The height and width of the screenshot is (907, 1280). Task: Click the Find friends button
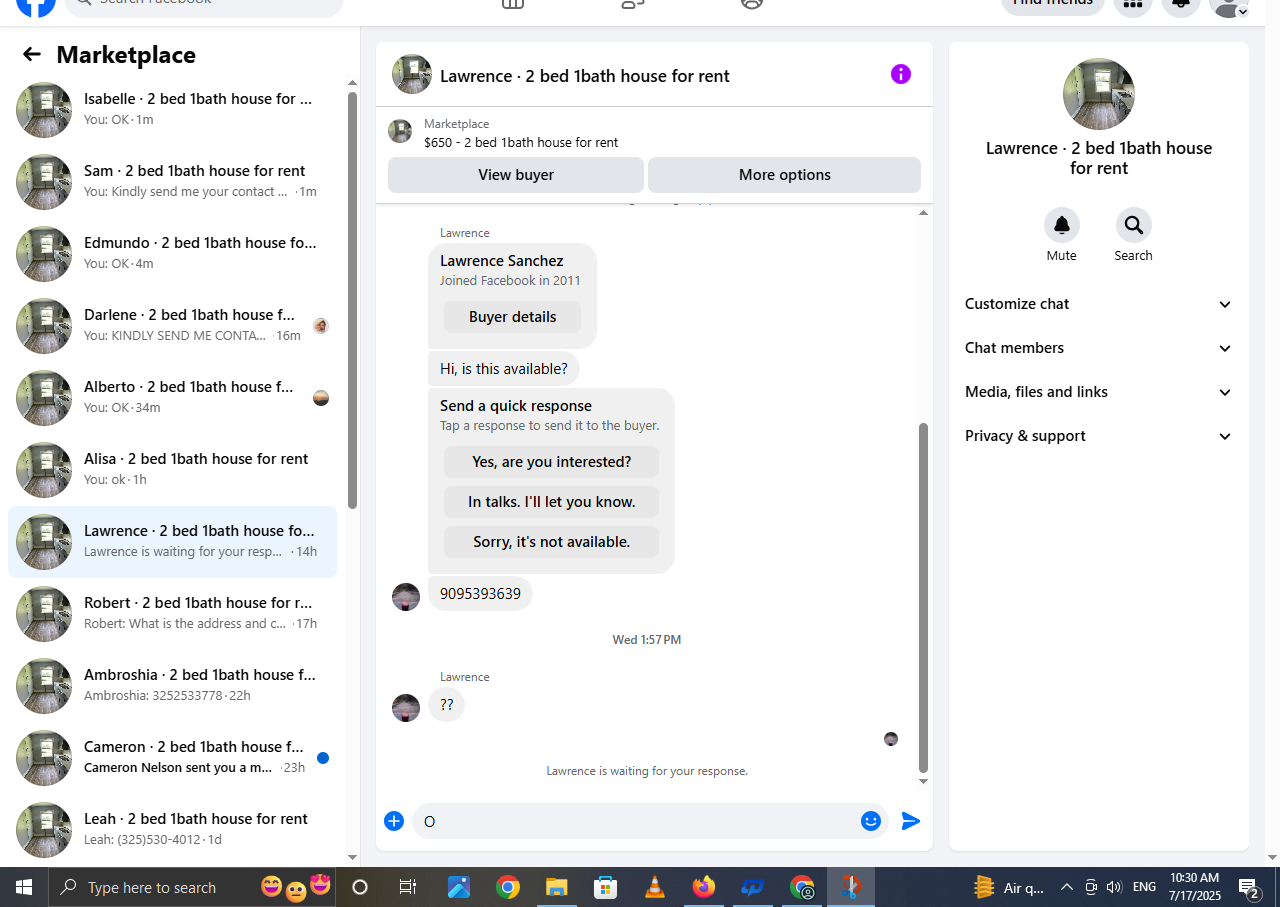(1053, 5)
